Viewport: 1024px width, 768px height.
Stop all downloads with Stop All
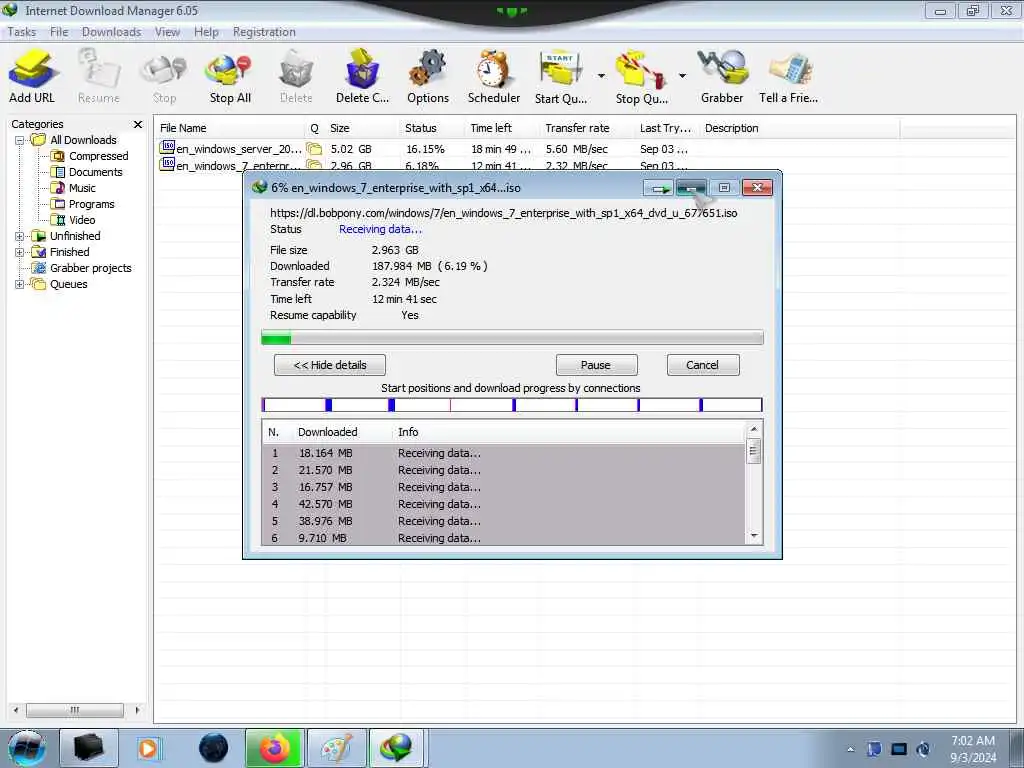pyautogui.click(x=230, y=76)
